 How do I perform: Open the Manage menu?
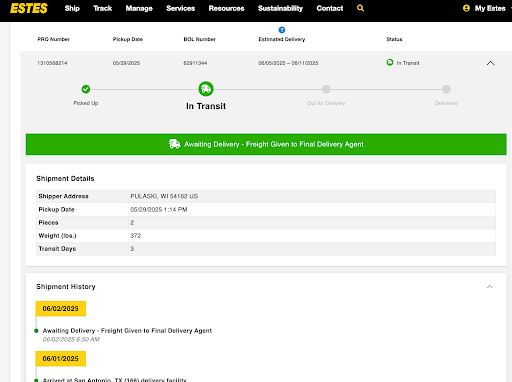coord(139,8)
